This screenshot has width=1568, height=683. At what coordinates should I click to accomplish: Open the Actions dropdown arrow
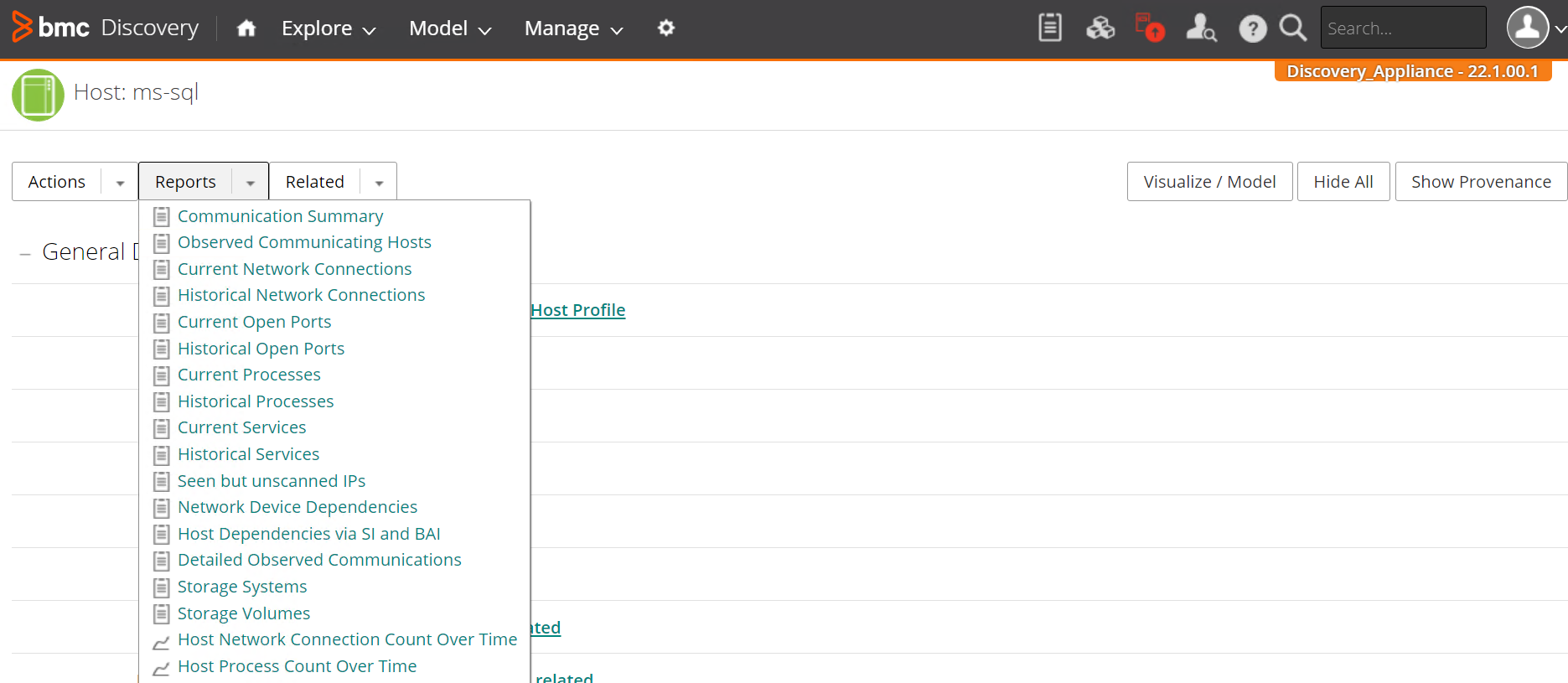tap(120, 182)
